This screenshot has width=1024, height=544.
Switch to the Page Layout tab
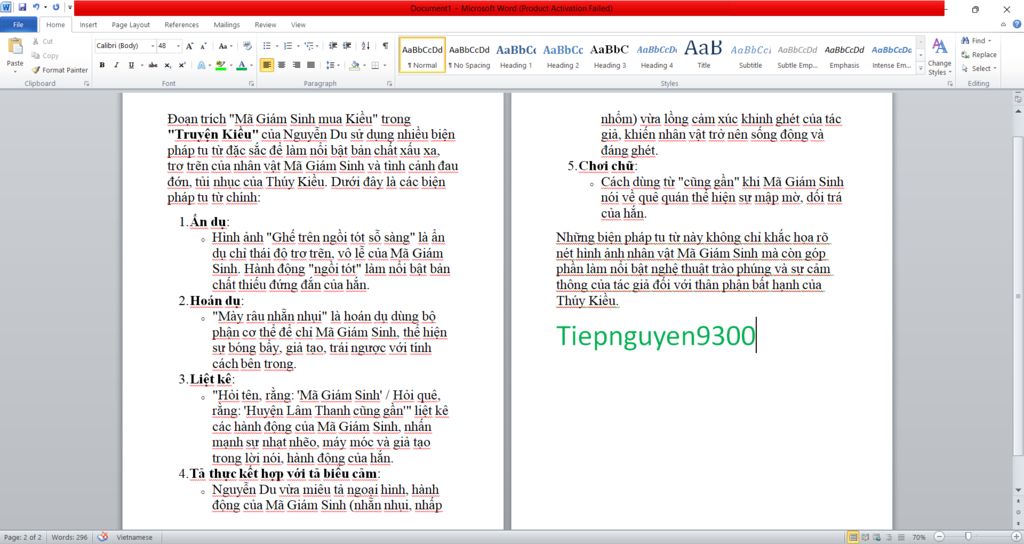[131, 25]
